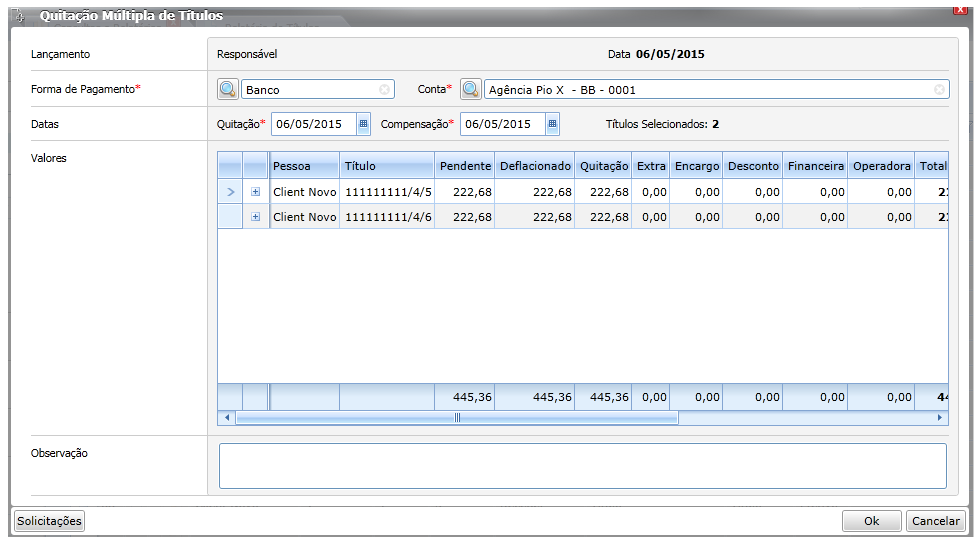This screenshot has height=540, width=976.
Task: Clear the Agência Pio X account field
Action: tap(939, 90)
